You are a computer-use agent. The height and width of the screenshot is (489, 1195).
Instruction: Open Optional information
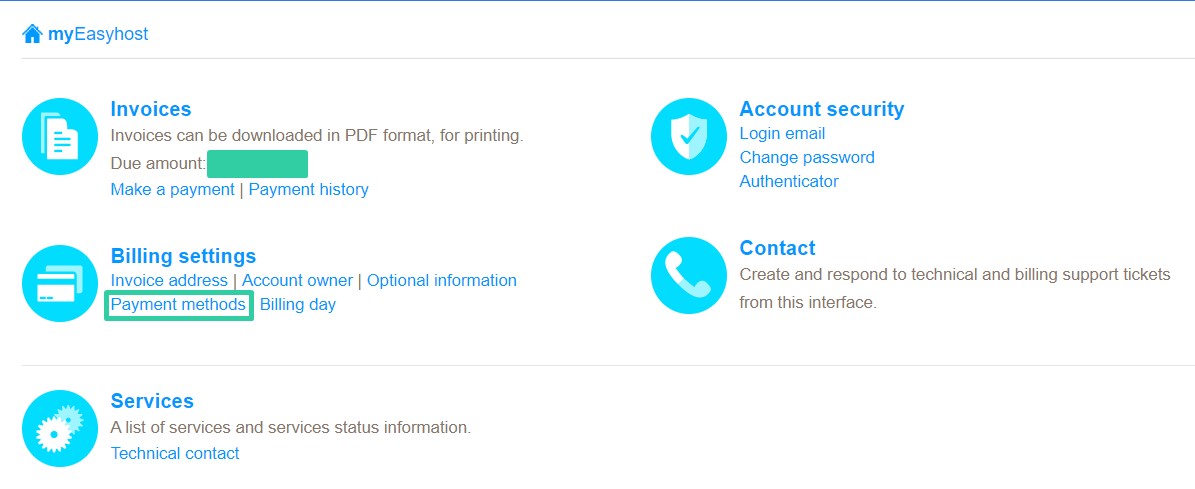pos(442,280)
